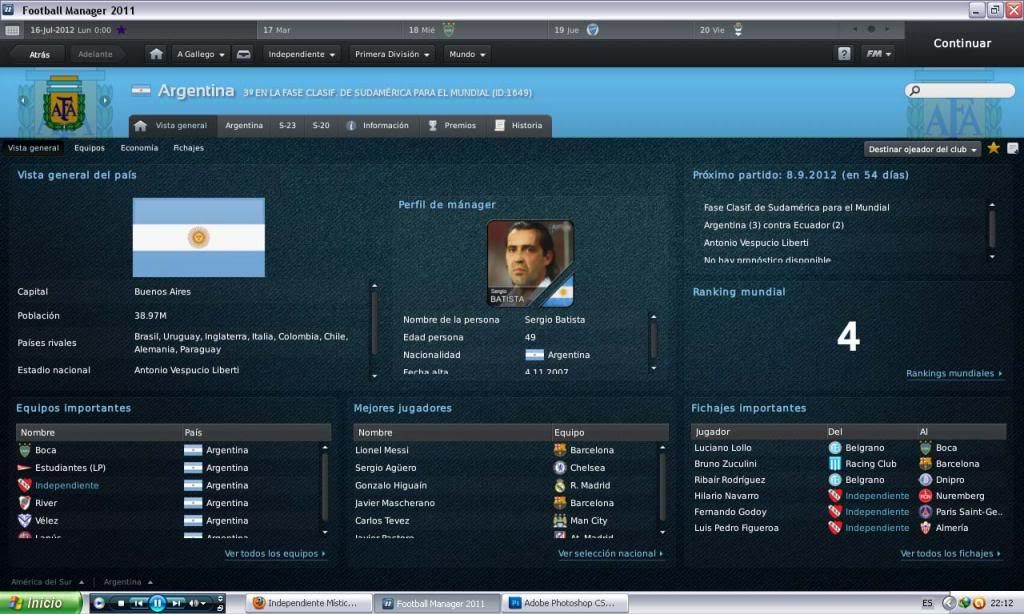This screenshot has width=1024, height=614.
Task: Select the Fichajes sub-tab
Action: pyautogui.click(x=189, y=148)
